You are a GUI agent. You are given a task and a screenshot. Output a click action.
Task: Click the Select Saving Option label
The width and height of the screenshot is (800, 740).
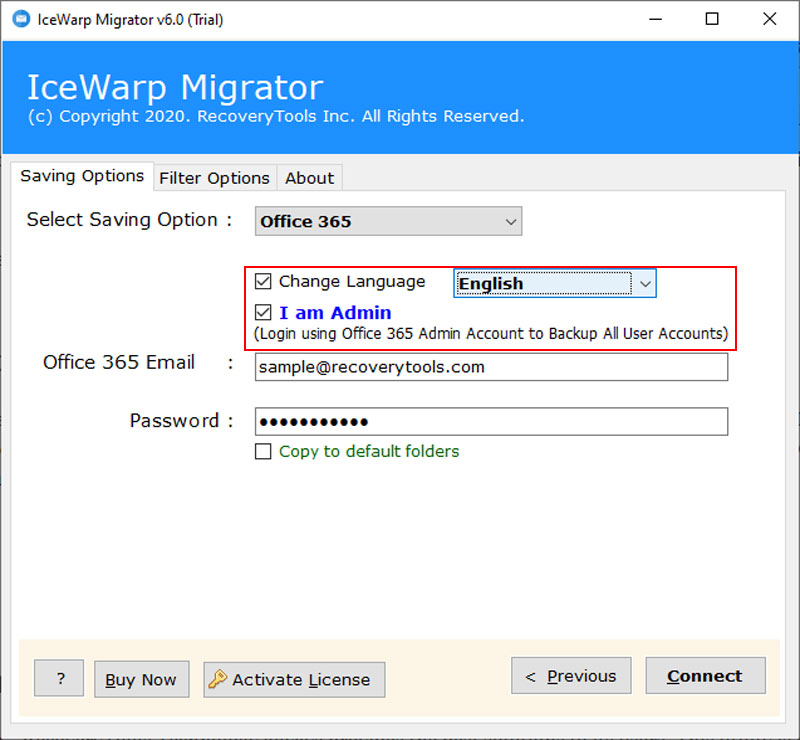(129, 220)
